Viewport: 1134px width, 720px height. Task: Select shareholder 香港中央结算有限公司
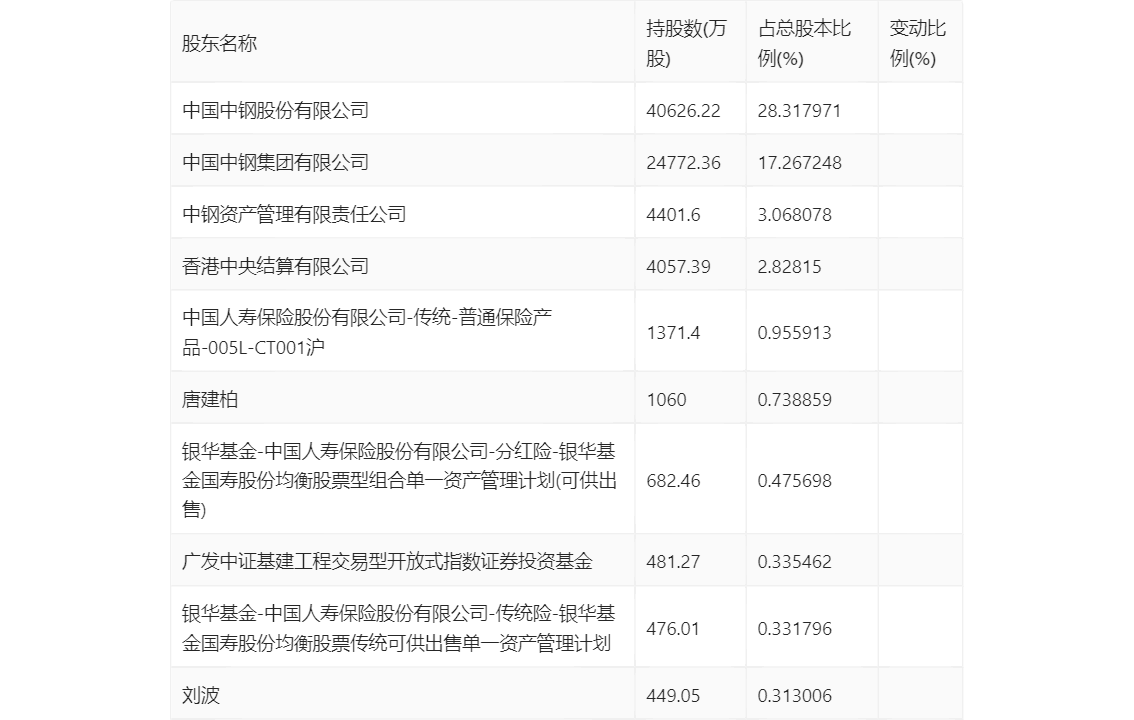tap(276, 266)
